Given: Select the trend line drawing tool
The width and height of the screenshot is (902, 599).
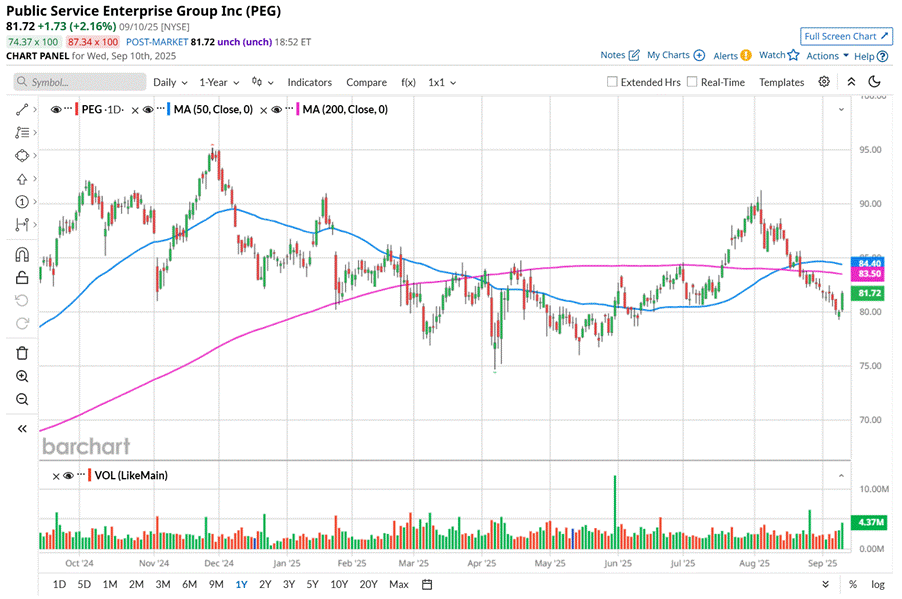Looking at the screenshot, I should [x=22, y=109].
